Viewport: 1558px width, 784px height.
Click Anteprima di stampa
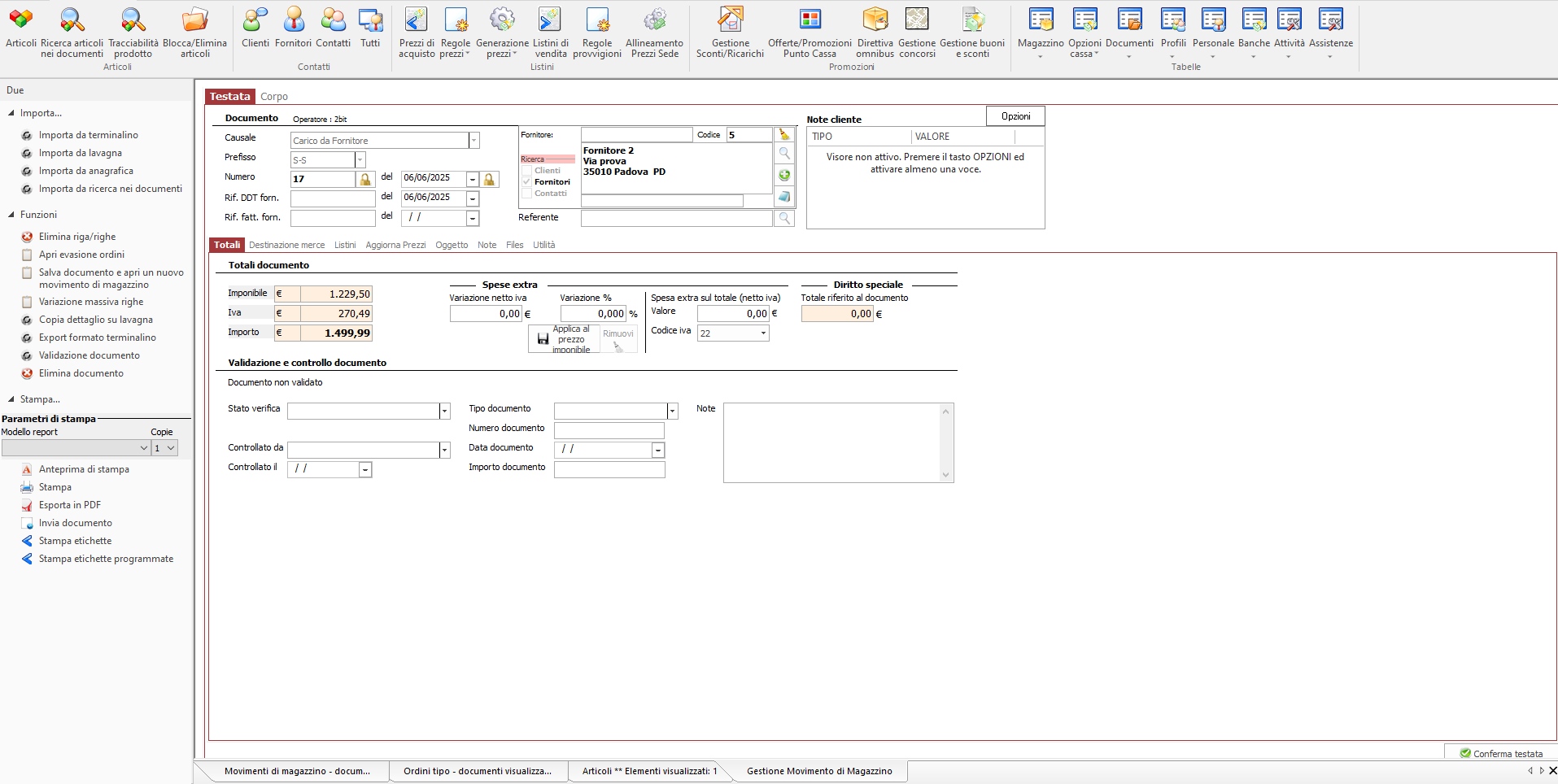(84, 469)
